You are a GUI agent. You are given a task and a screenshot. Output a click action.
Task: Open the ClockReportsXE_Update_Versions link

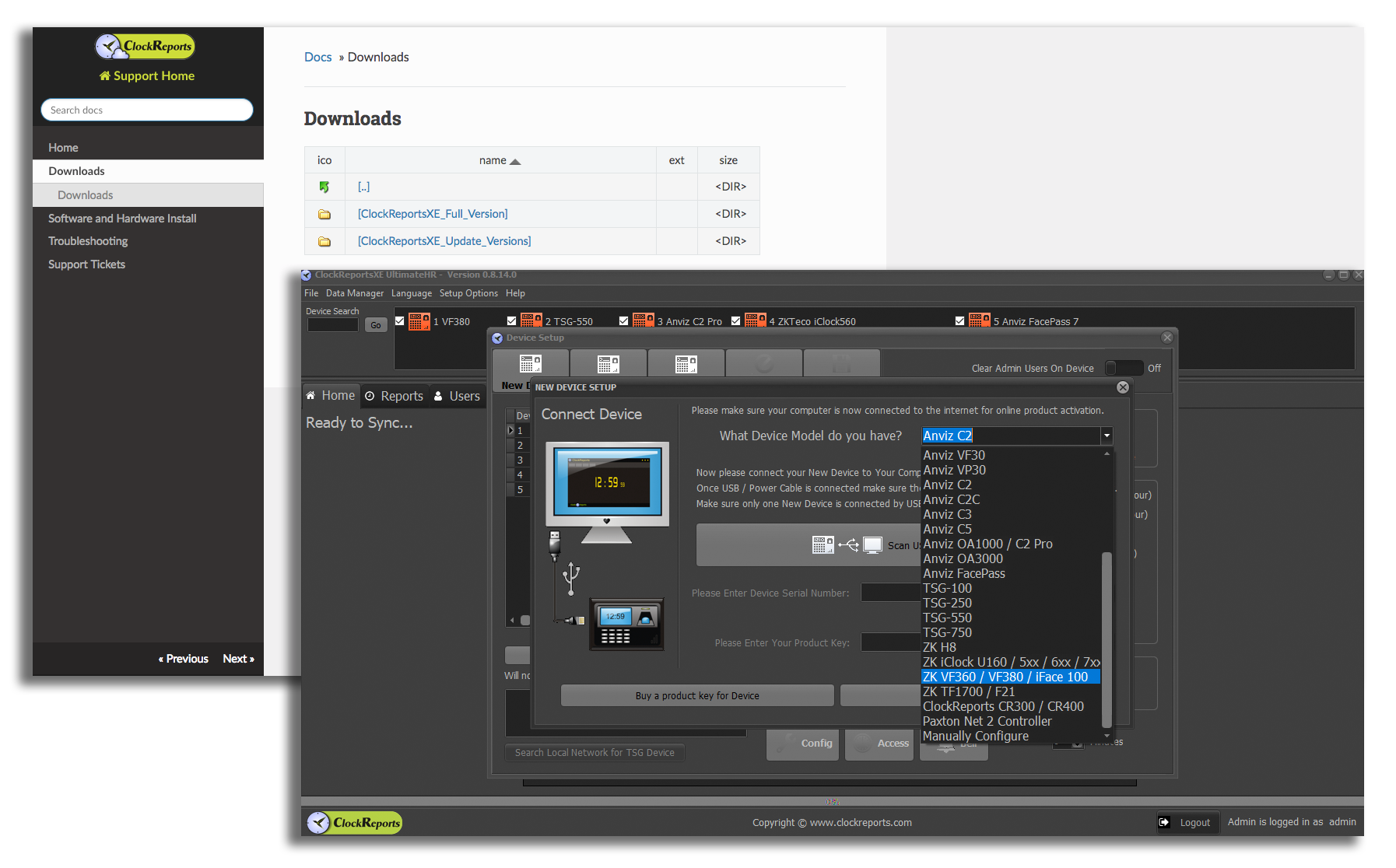tap(444, 241)
